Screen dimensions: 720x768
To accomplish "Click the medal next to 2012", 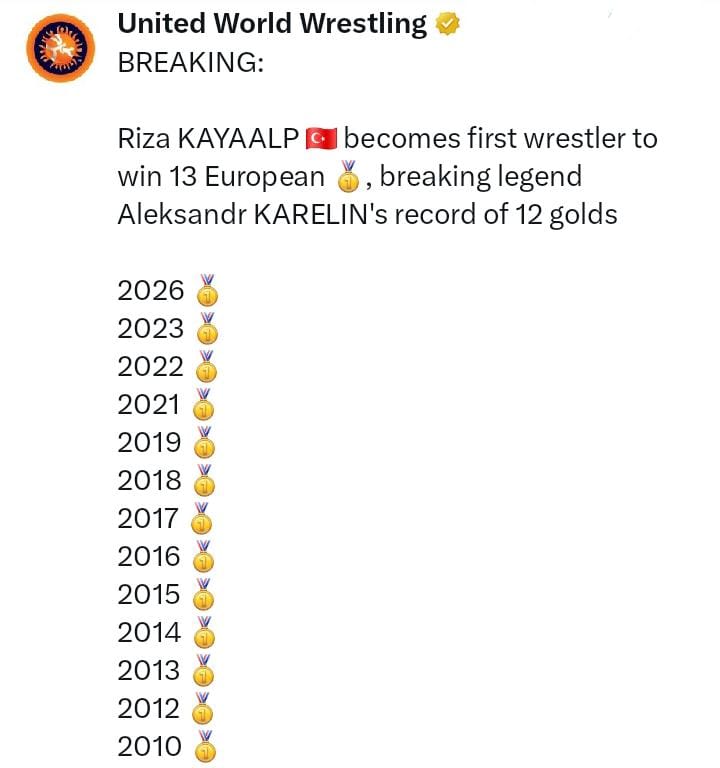I will point(203,709).
